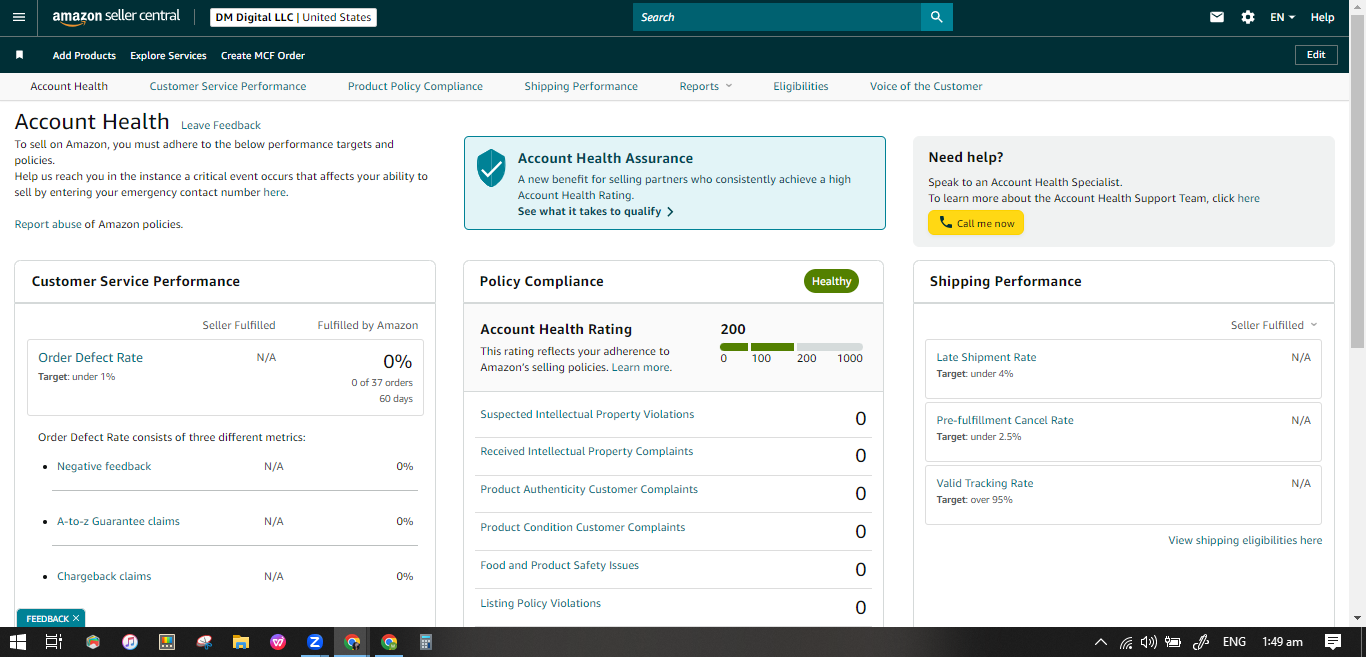Open File Explorer from the taskbar
Viewport: 1366px width, 657px height.
coord(240,642)
